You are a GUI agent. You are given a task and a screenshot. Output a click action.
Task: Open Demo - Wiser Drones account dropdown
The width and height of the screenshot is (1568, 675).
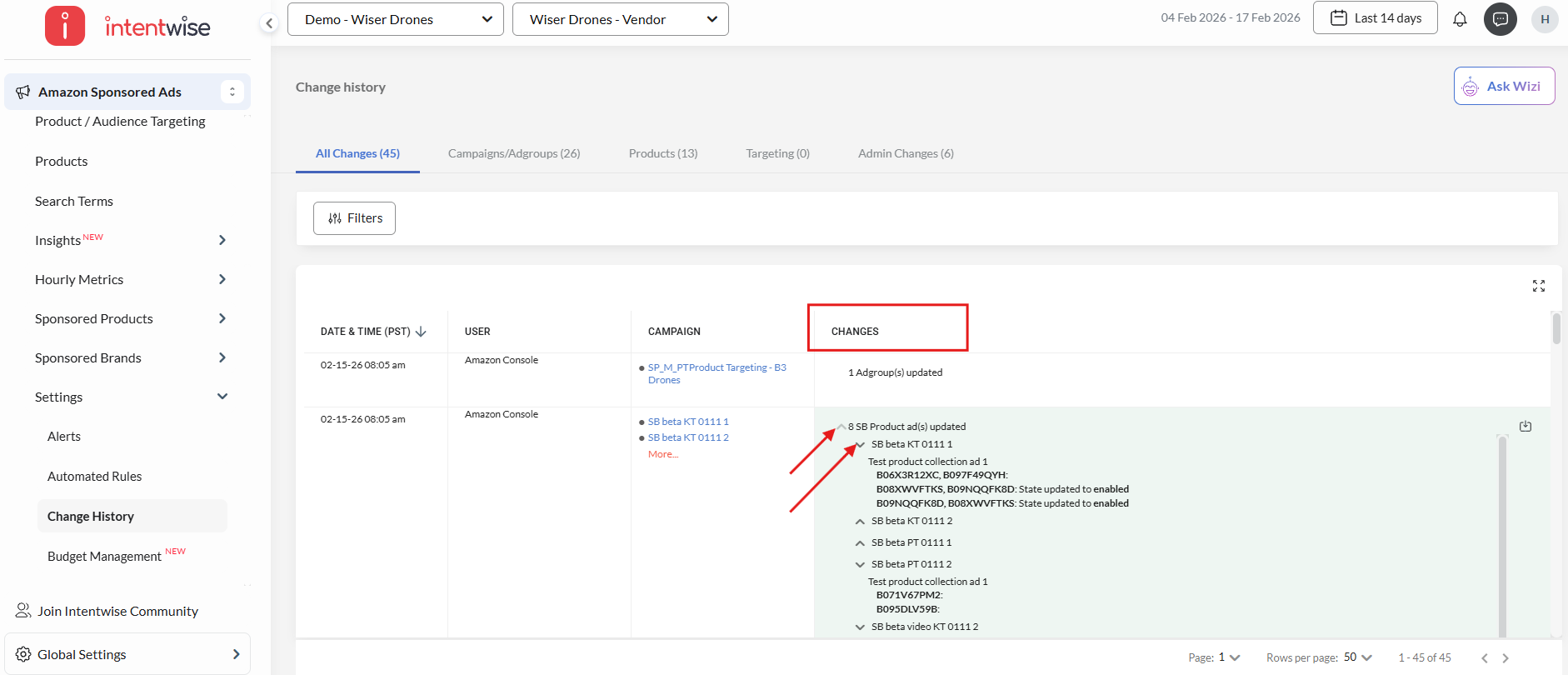(395, 19)
